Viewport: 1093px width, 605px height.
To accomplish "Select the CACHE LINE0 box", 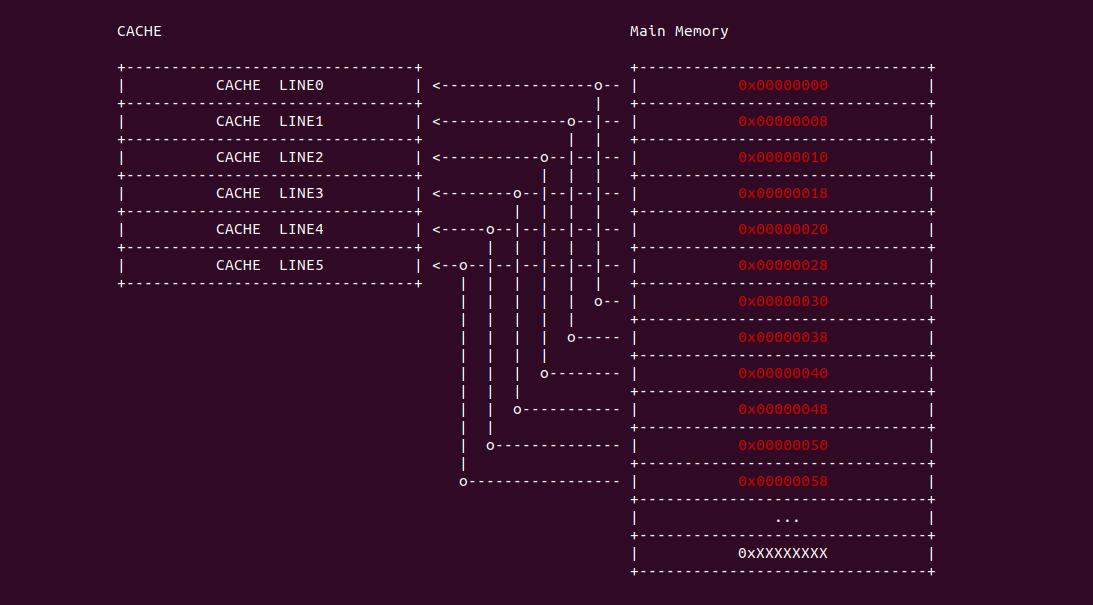I will [269, 86].
